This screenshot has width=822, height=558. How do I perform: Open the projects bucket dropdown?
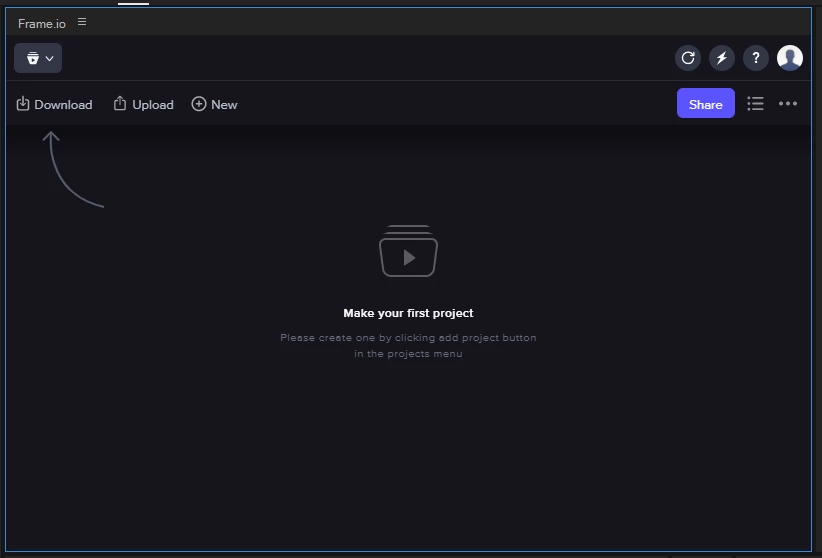coord(38,58)
